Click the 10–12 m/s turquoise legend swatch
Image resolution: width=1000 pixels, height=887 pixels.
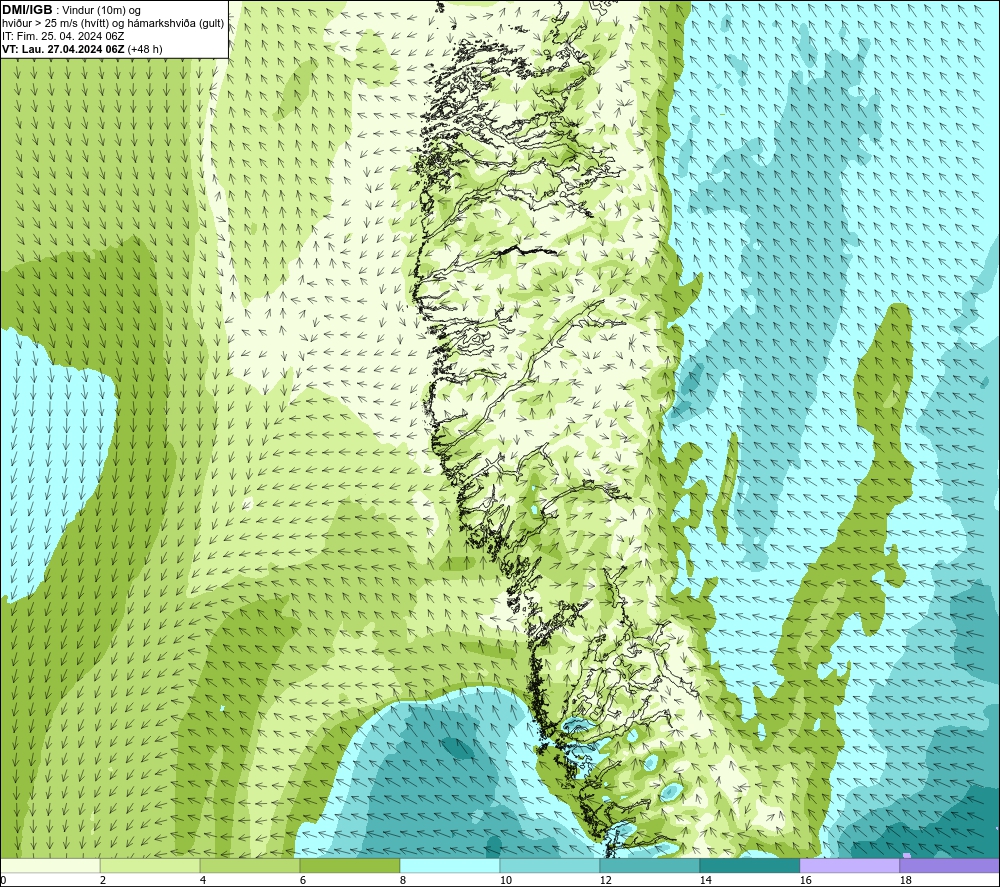[x=550, y=865]
